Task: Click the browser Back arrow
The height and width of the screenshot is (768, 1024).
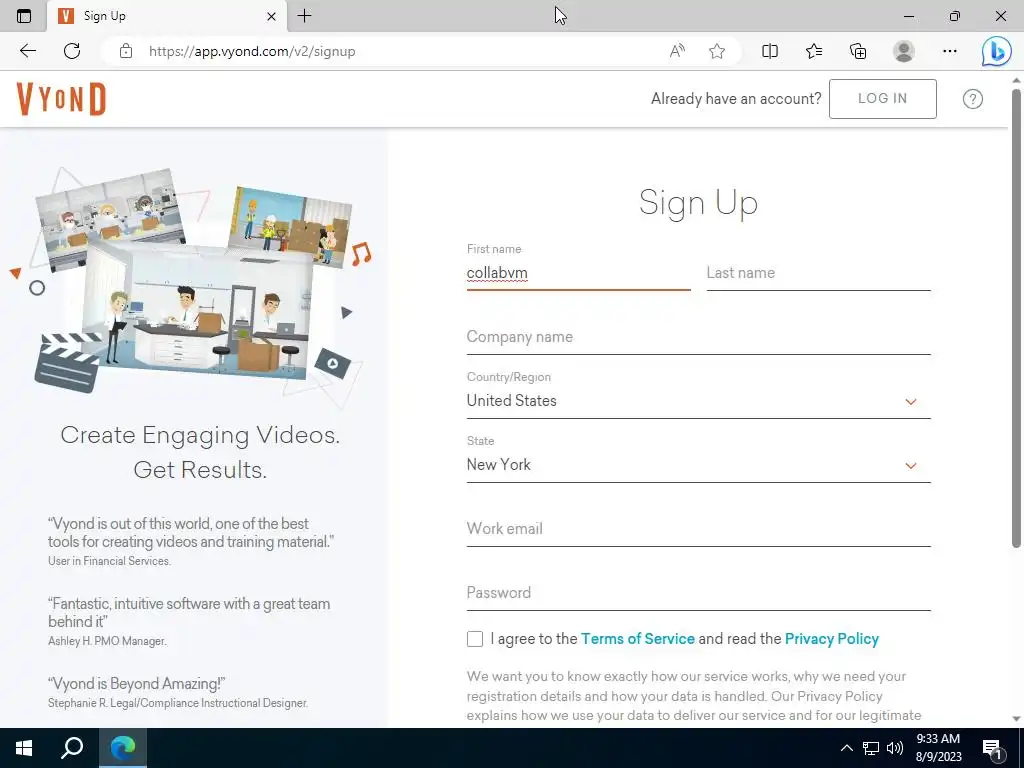Action: [x=27, y=51]
